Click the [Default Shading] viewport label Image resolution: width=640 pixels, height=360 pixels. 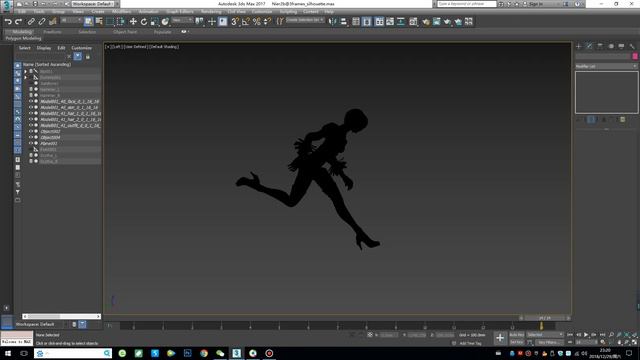coord(164,47)
